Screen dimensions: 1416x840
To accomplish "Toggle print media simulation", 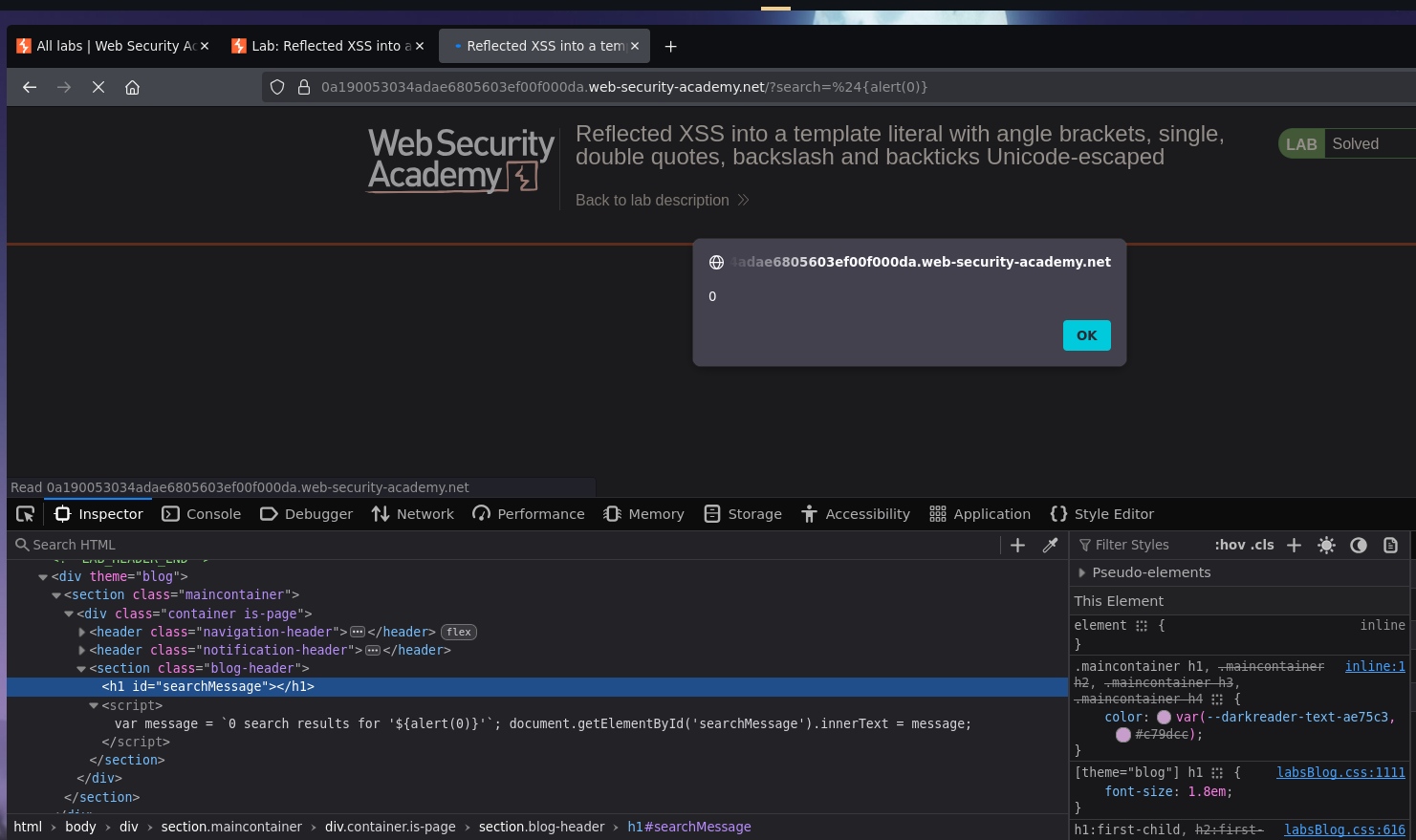I will click(x=1391, y=545).
